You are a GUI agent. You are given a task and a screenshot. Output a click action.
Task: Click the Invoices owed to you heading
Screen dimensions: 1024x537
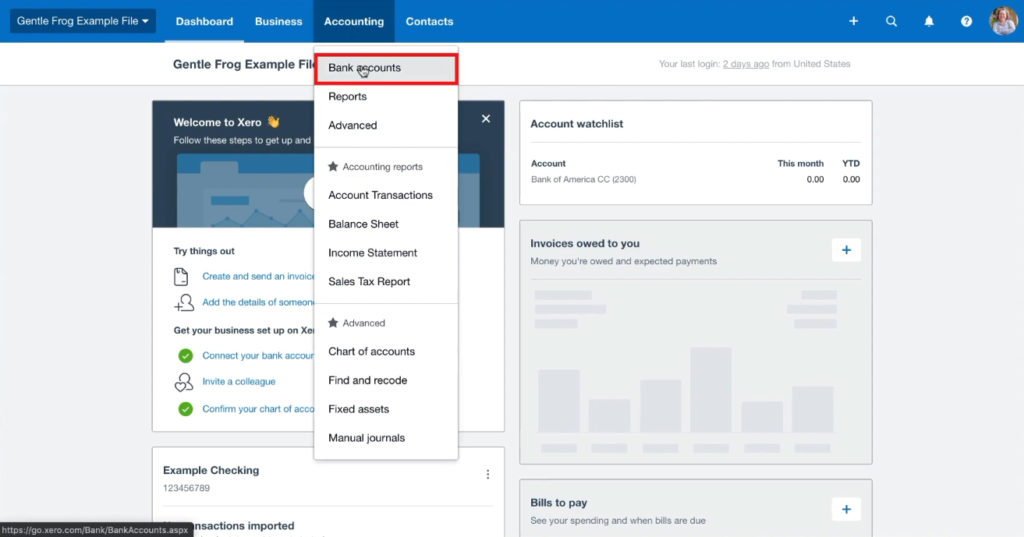pos(584,243)
